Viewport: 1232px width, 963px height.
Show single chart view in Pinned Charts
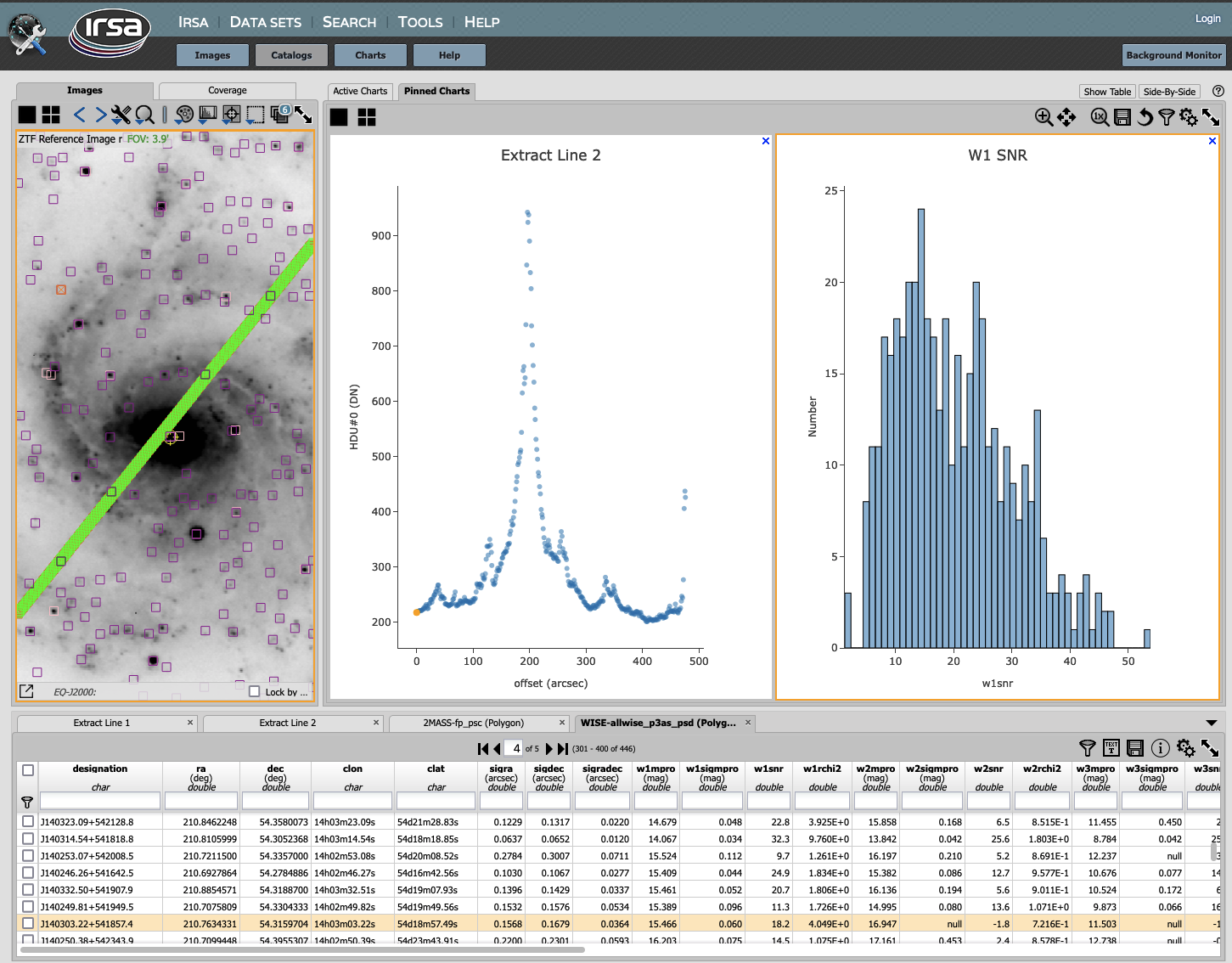click(339, 117)
